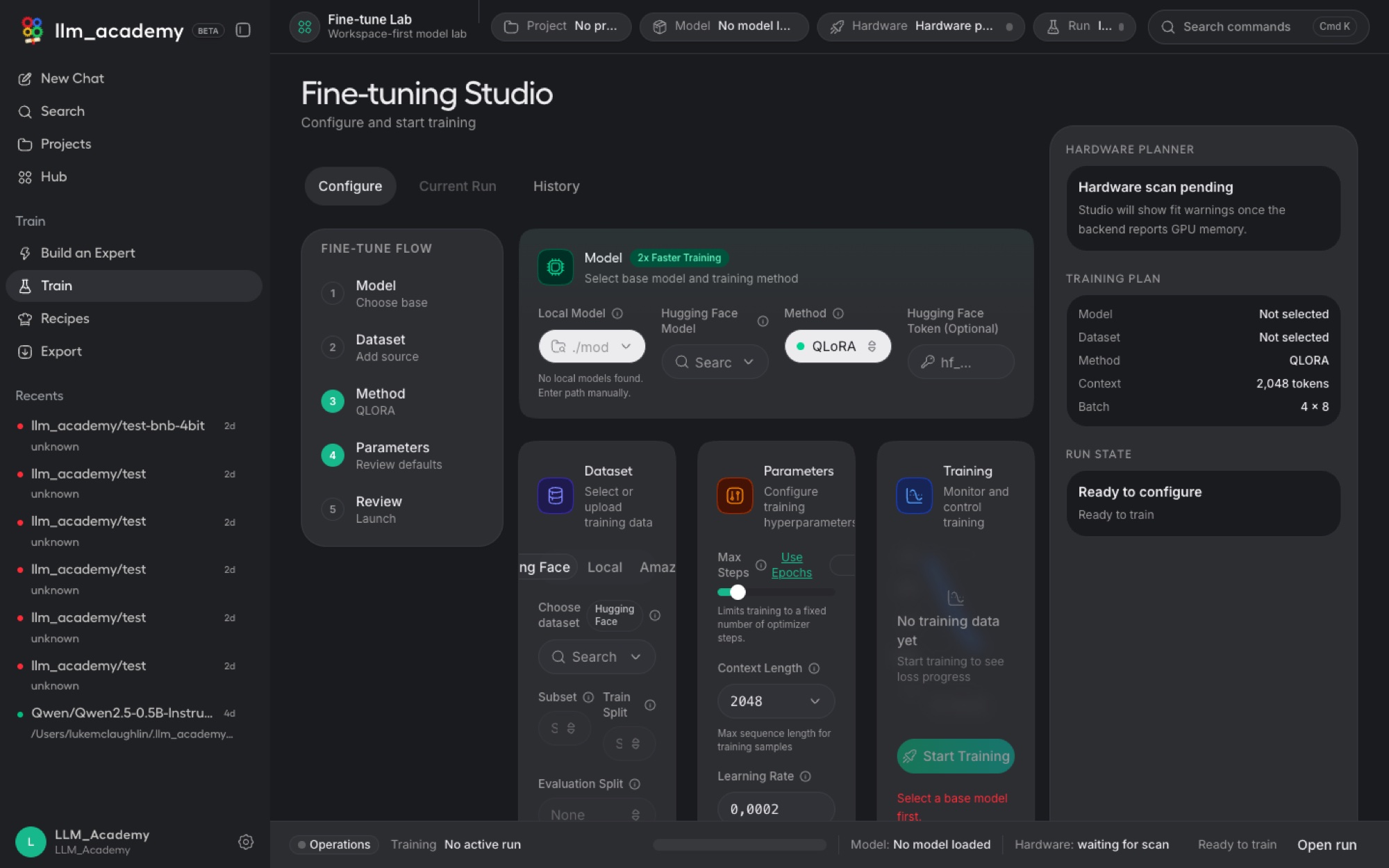
Task: Go to step 4 Parameters in fine-tune flow
Action: tap(402, 455)
